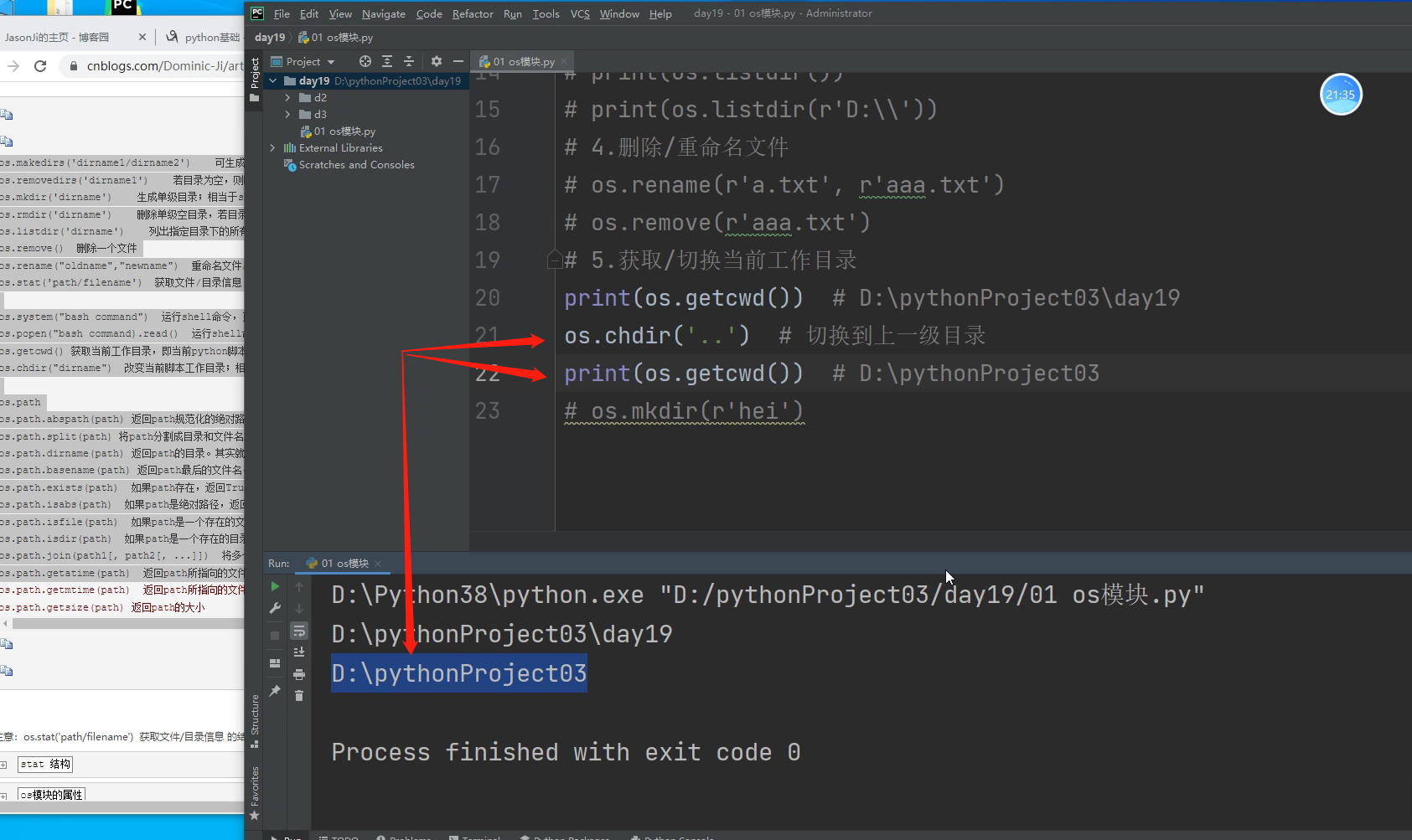Open the Navigate menu

384,14
